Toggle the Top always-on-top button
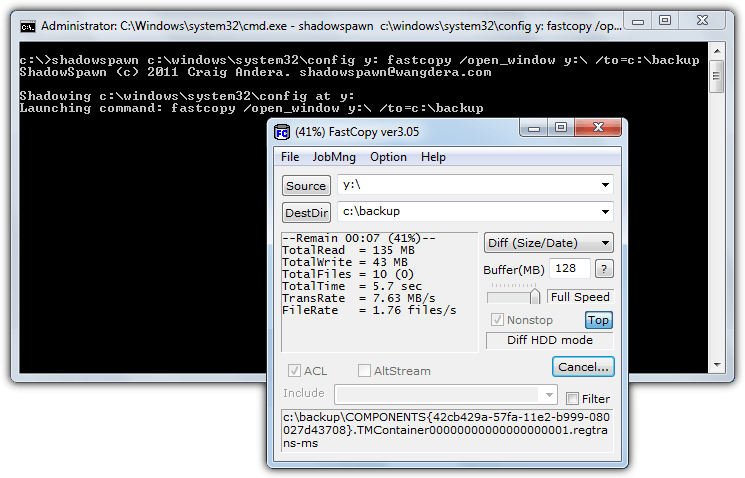The height and width of the screenshot is (478, 745). [x=598, y=320]
